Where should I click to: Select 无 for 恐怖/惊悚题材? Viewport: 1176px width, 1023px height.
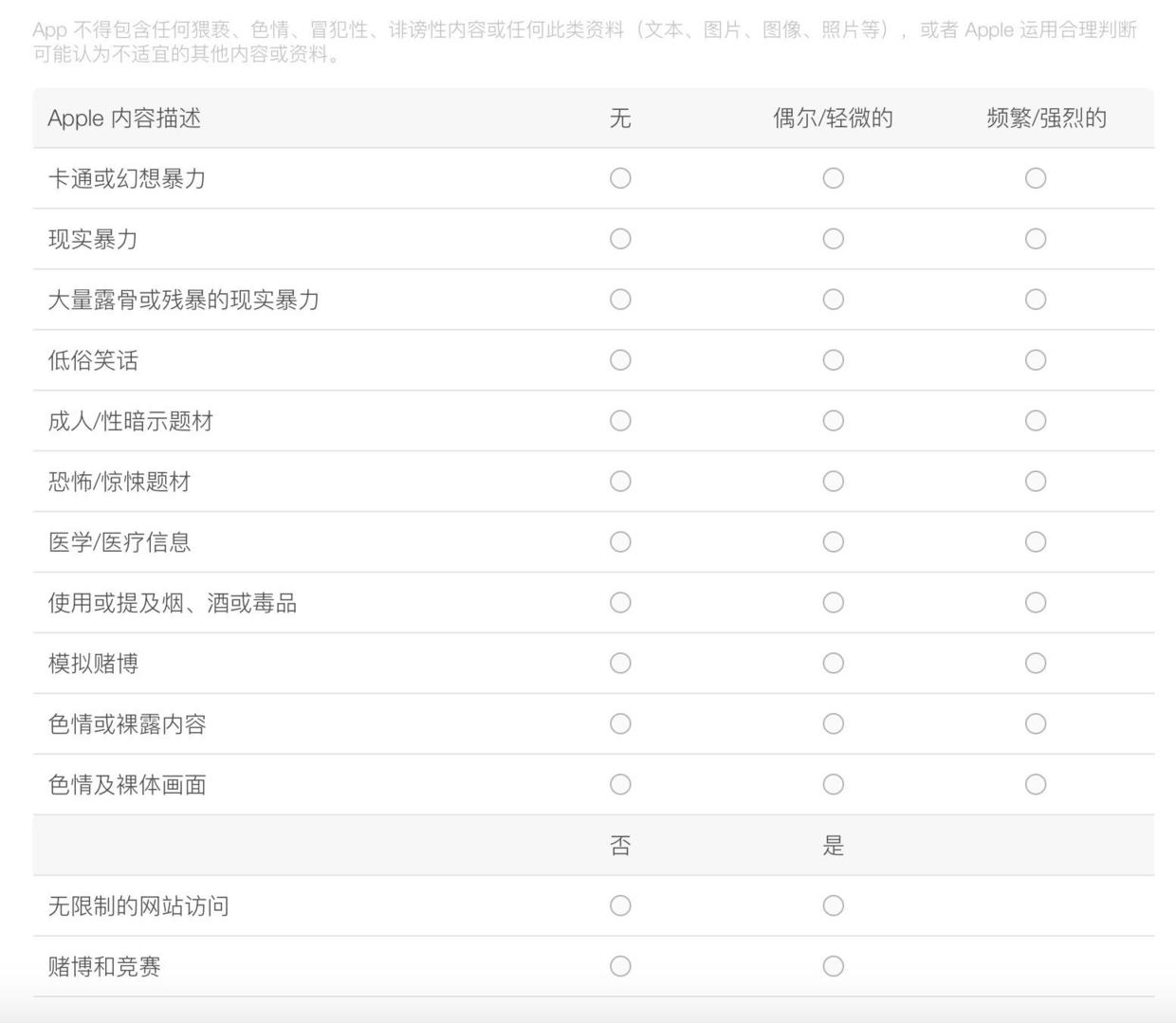[620, 482]
